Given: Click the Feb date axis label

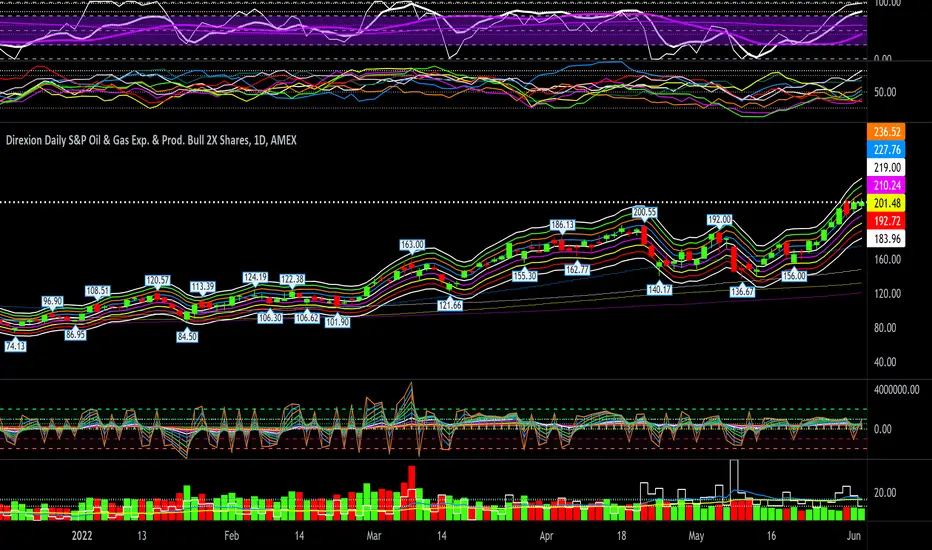Looking at the screenshot, I should 232,536.
